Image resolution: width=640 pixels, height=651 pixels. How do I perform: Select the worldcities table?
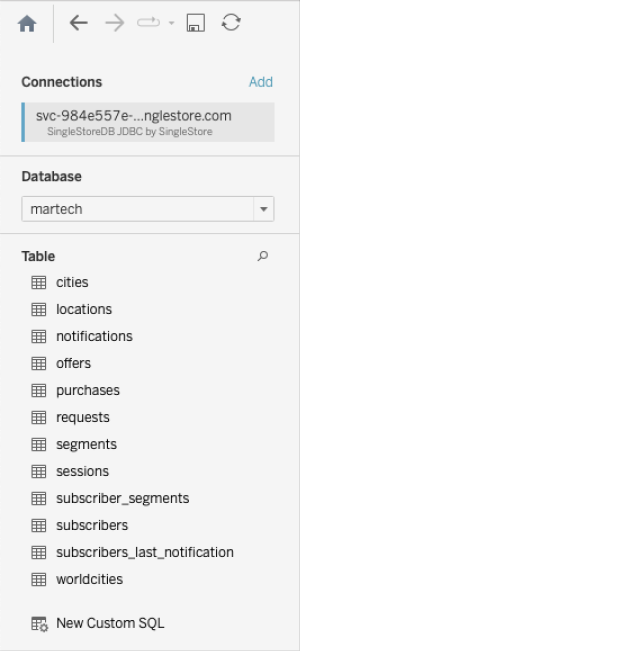(90, 579)
